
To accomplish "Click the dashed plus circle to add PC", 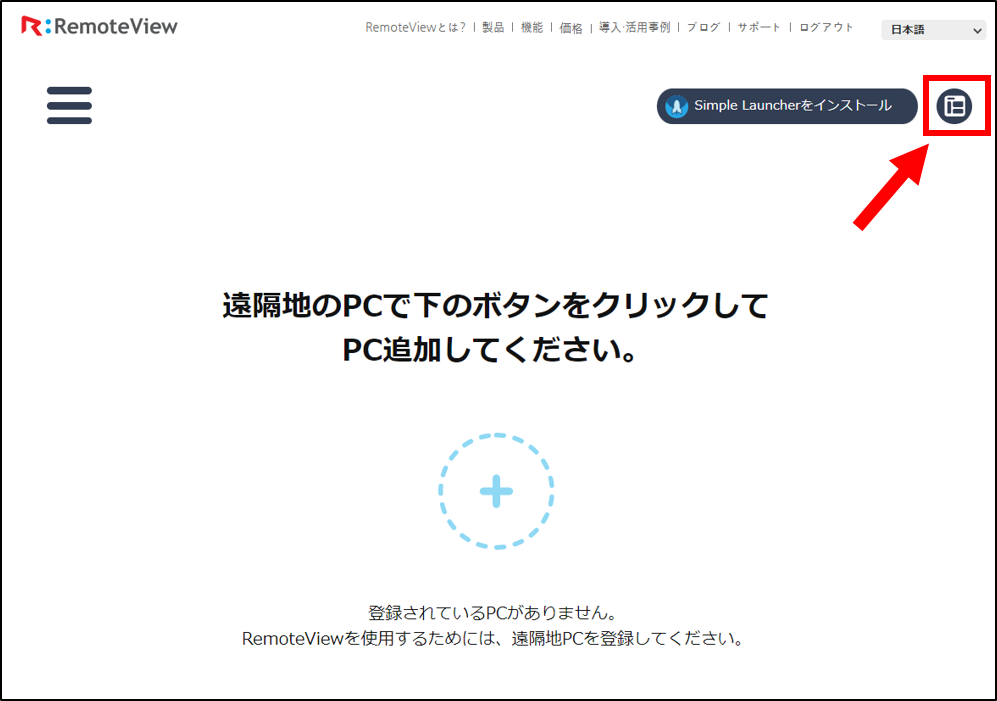I will coord(496,491).
